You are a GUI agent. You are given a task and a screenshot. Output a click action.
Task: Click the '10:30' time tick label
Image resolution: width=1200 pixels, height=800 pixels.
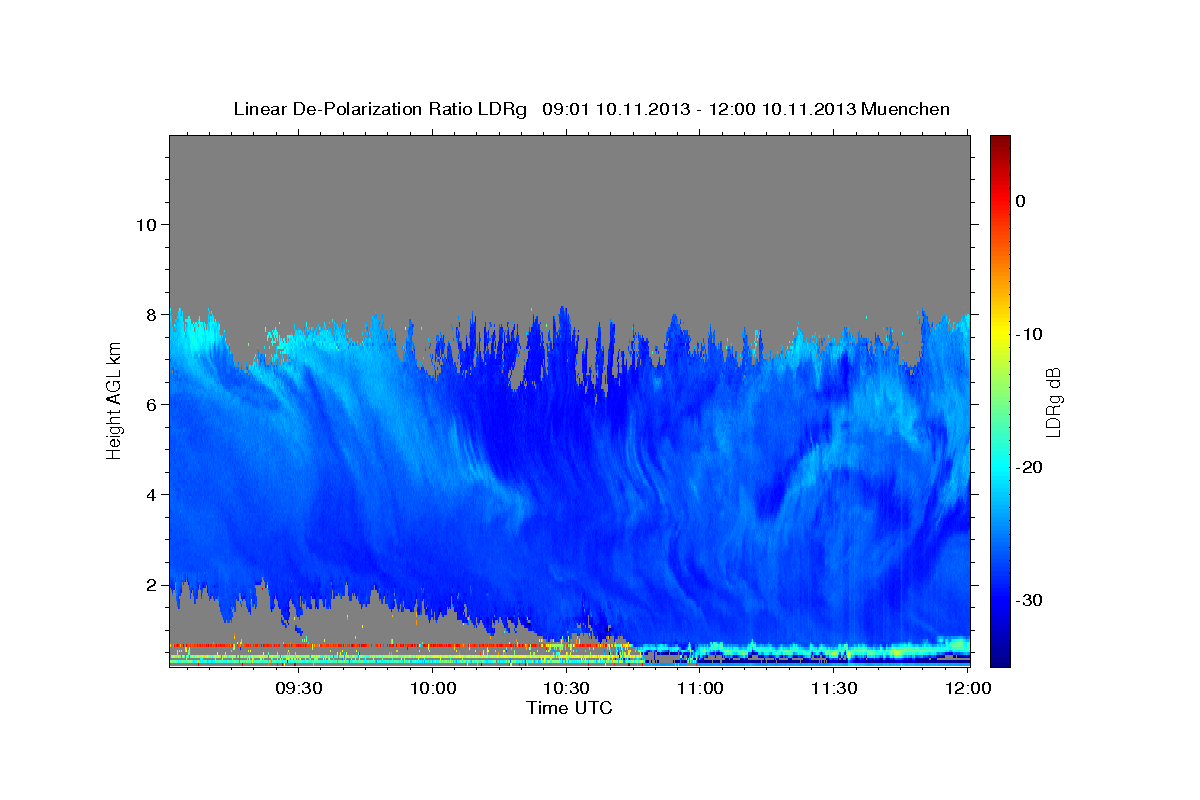pos(566,689)
